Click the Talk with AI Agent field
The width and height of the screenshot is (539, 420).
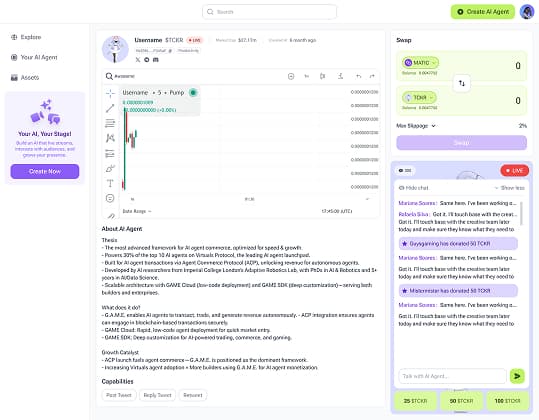(452, 376)
